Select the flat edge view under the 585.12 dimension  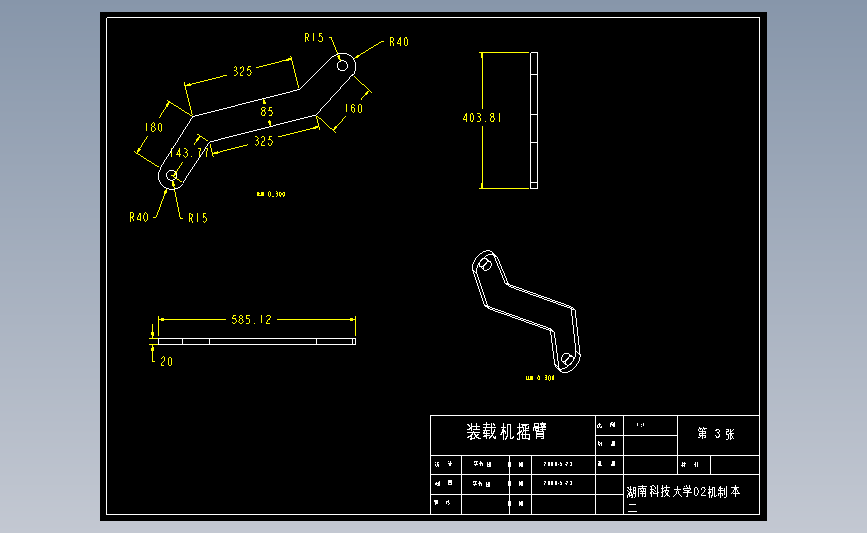click(257, 342)
